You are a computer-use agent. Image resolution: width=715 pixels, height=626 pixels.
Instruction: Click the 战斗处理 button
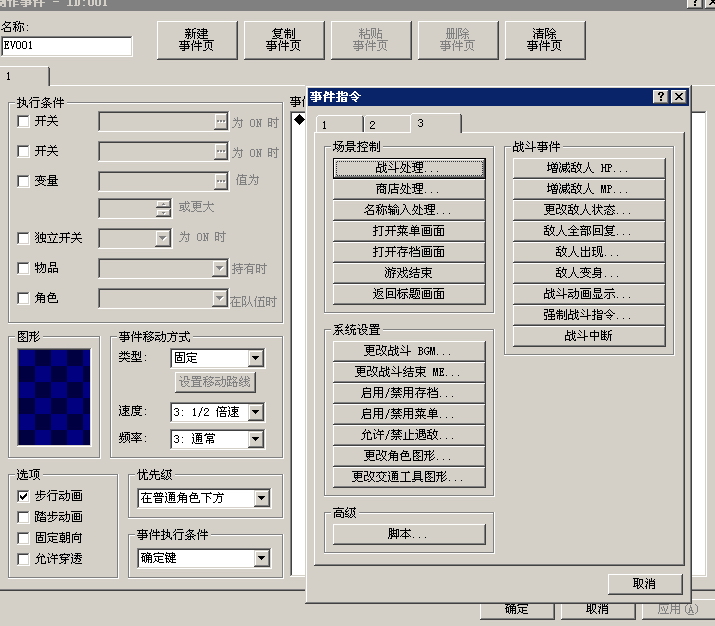click(x=409, y=168)
